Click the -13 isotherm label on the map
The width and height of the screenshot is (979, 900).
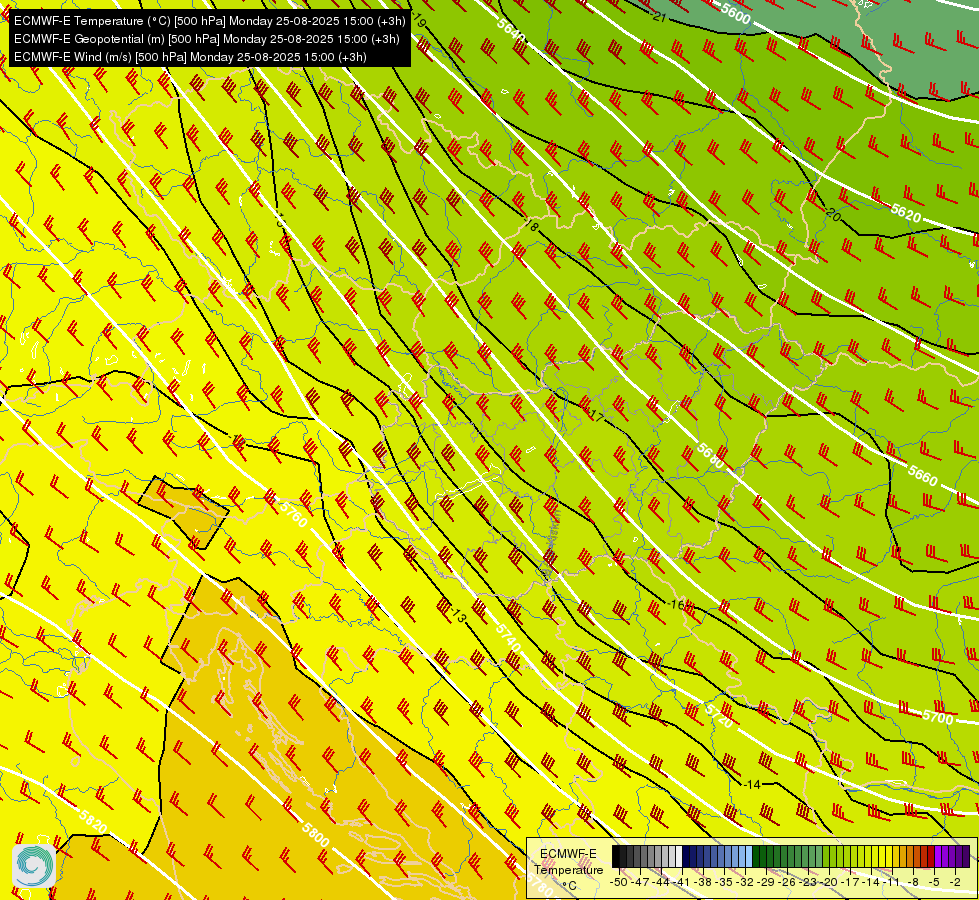(x=458, y=616)
